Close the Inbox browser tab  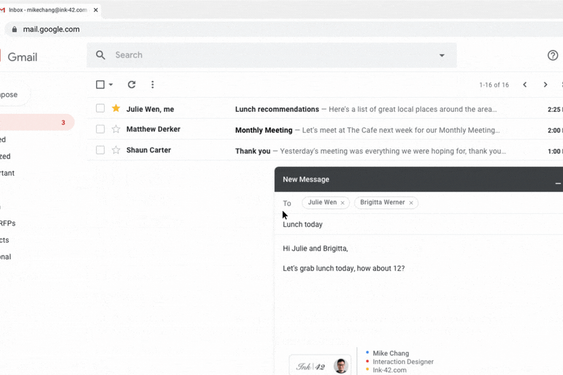(x=96, y=10)
